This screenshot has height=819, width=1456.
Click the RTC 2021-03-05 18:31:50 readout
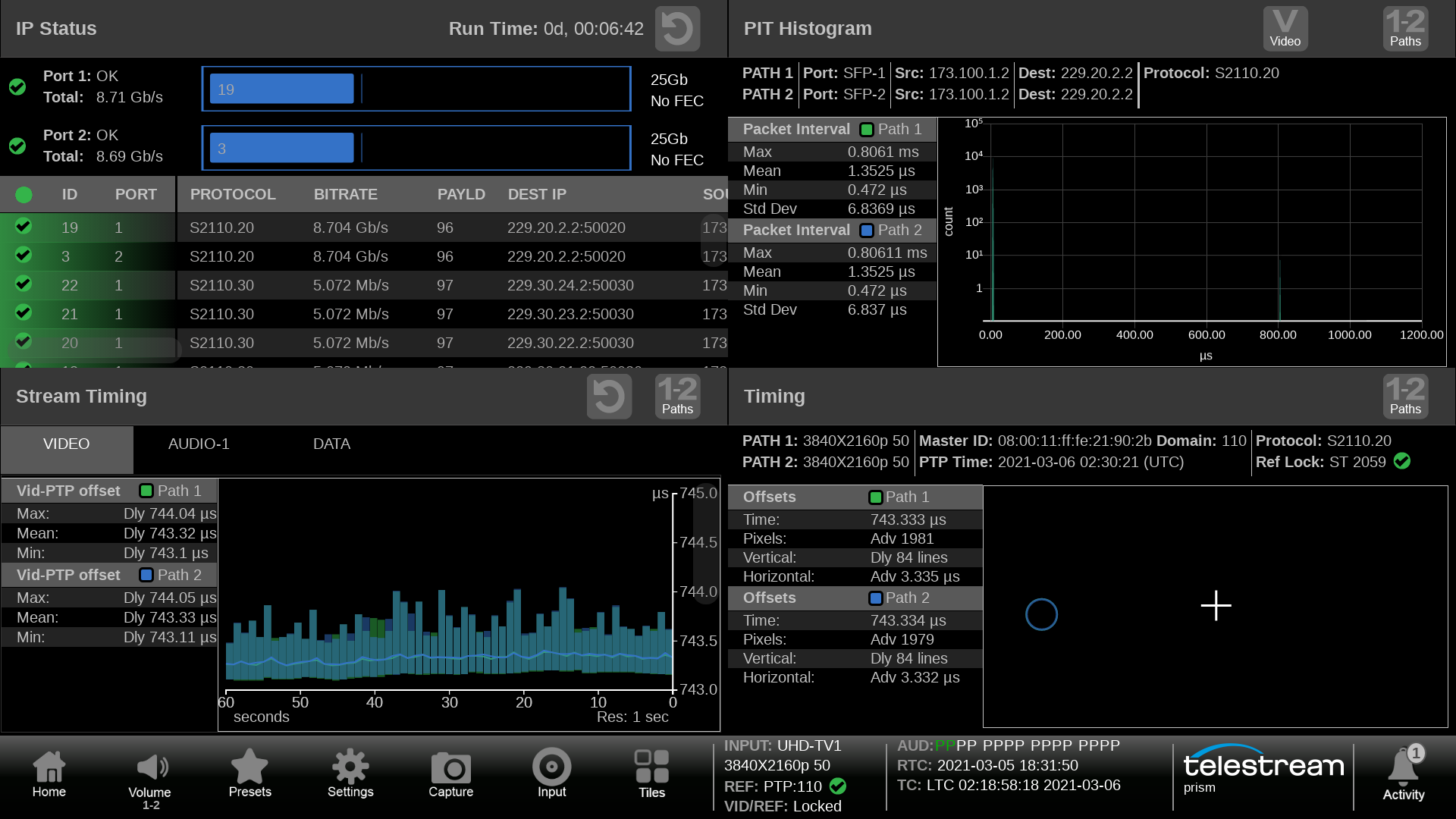pos(987,765)
